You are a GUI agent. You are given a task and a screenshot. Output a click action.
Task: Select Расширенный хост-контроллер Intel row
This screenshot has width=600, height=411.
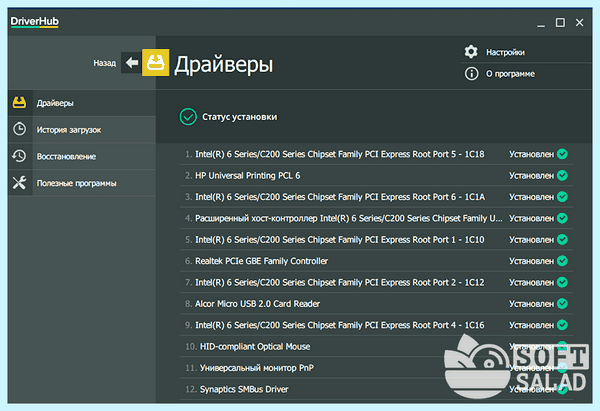pos(376,218)
